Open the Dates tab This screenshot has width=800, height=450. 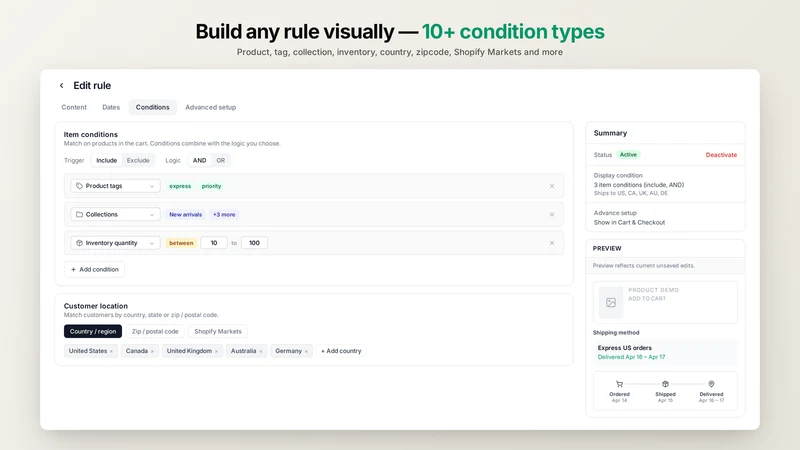click(x=111, y=107)
